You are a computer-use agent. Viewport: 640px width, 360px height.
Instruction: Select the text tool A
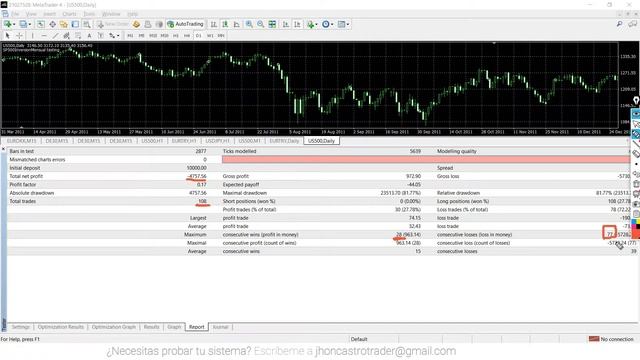[x=89, y=36]
